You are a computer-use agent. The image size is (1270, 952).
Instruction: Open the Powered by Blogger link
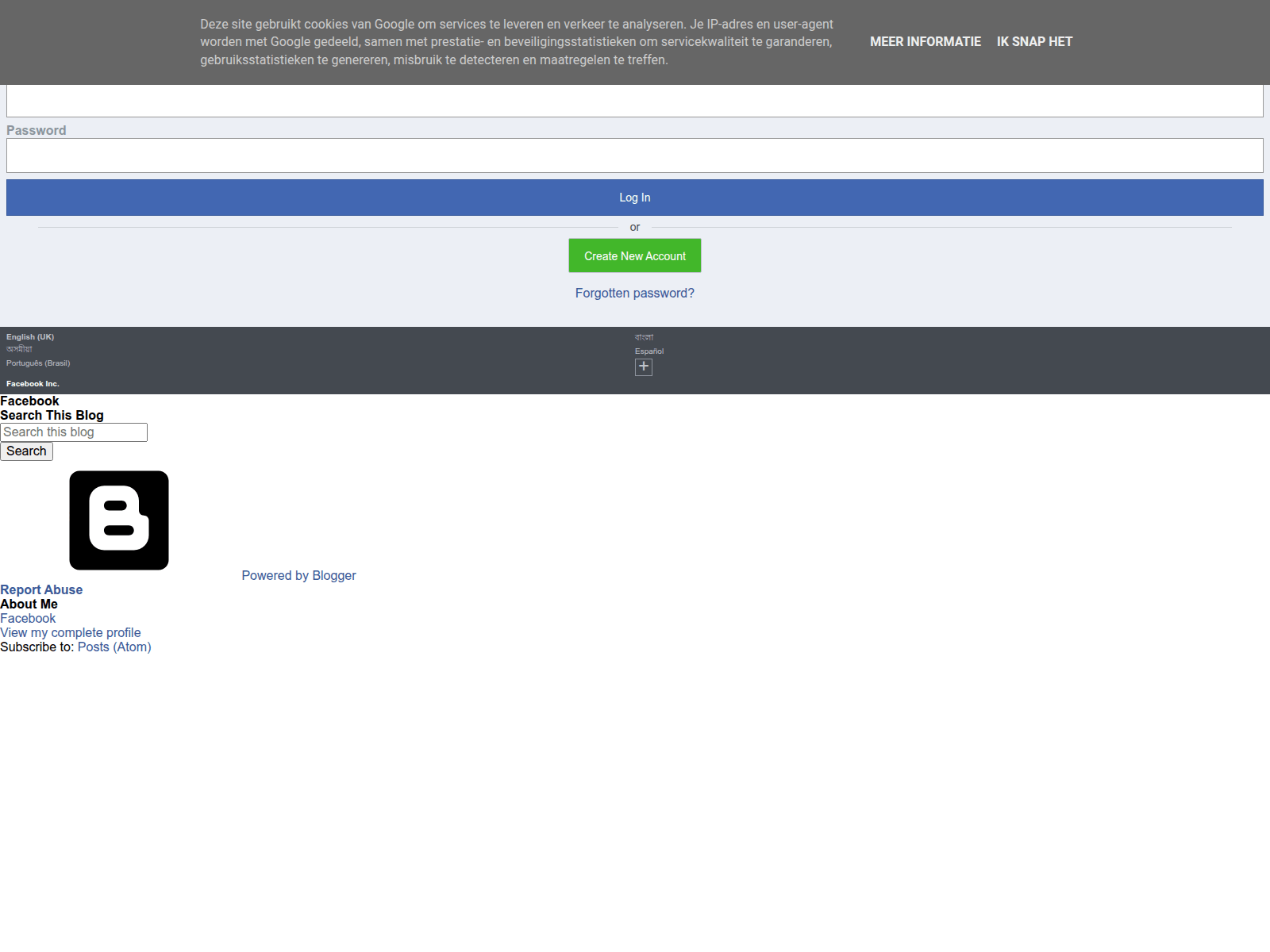298,575
